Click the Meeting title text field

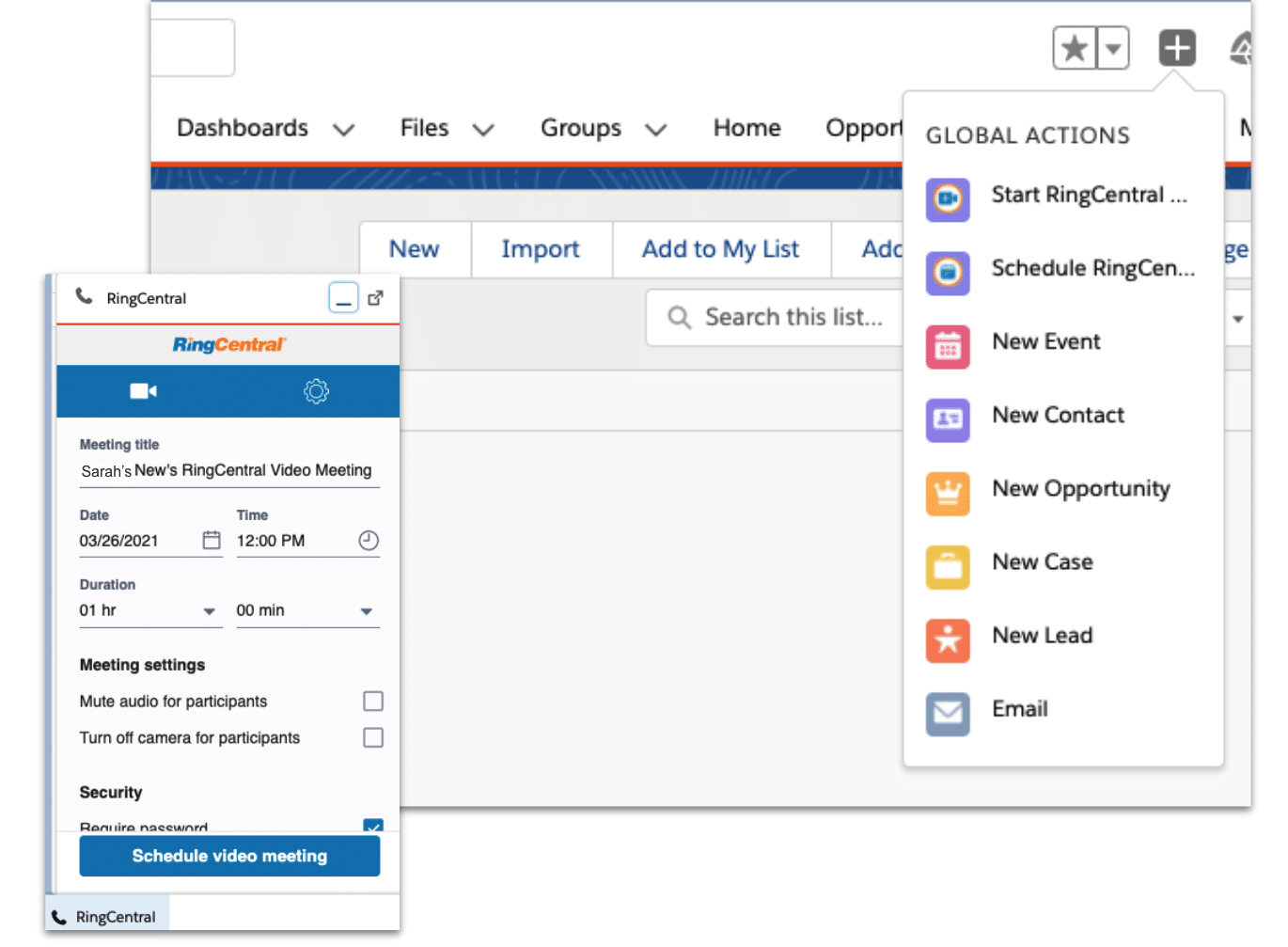pos(228,471)
